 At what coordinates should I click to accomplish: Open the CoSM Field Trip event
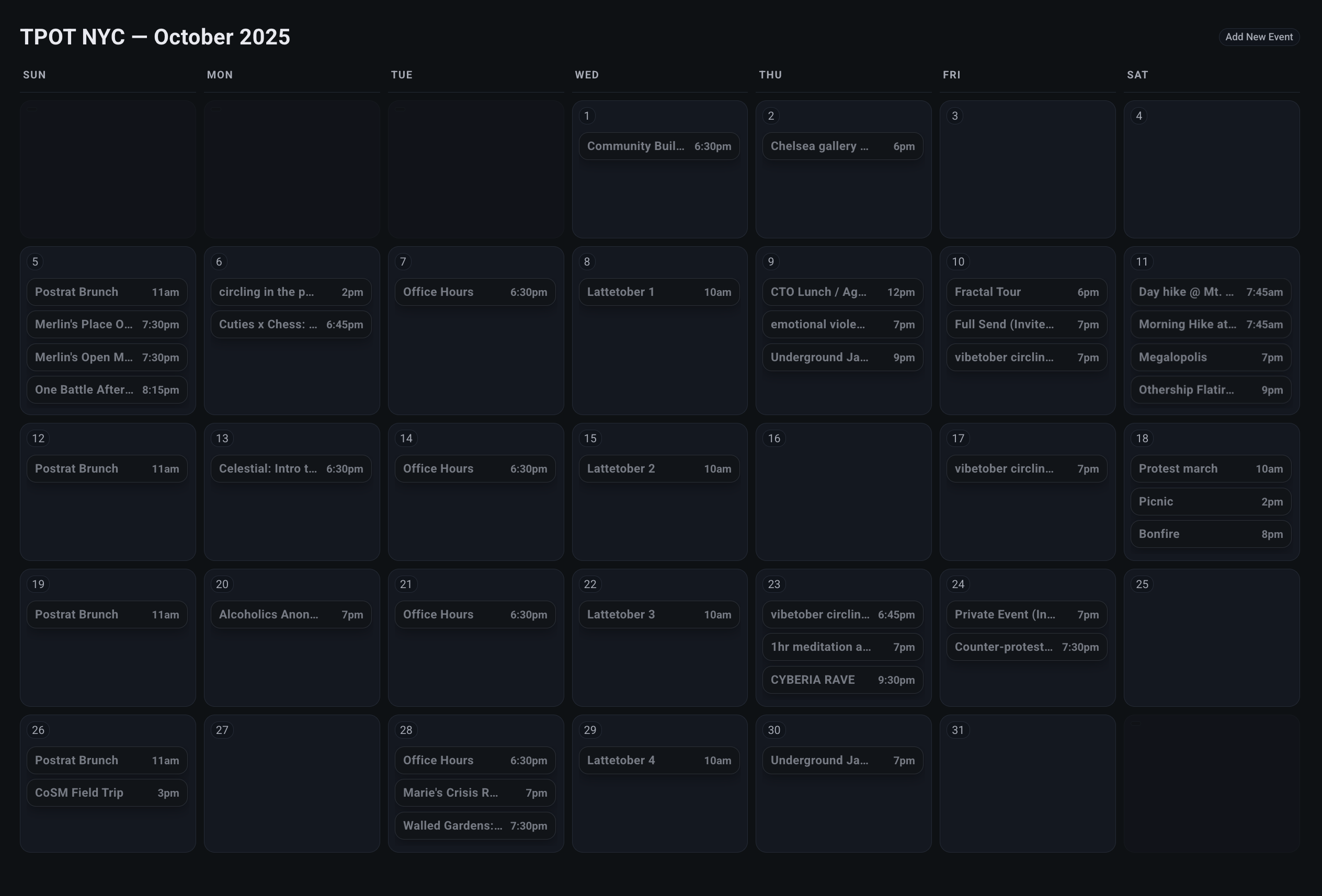(107, 792)
